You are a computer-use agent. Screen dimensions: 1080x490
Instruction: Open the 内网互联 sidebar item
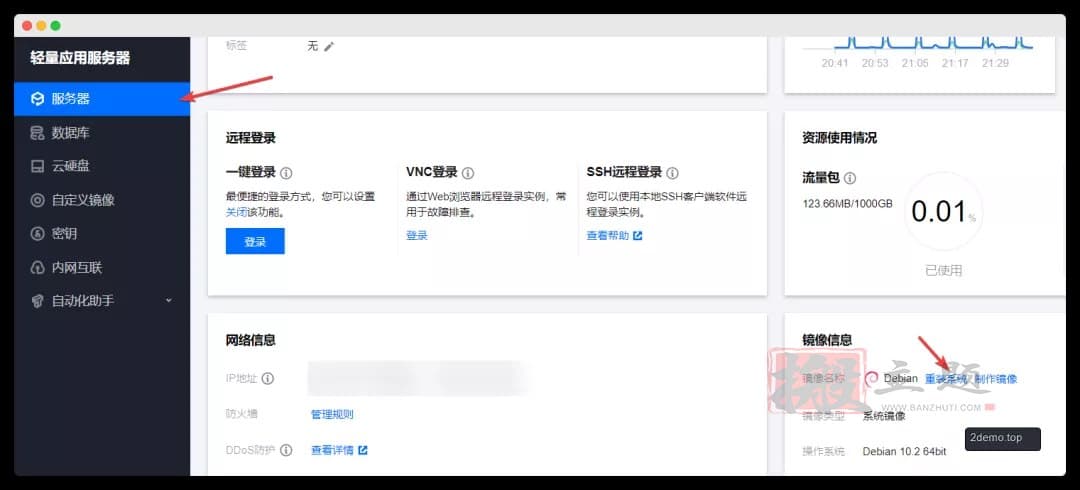(x=102, y=267)
